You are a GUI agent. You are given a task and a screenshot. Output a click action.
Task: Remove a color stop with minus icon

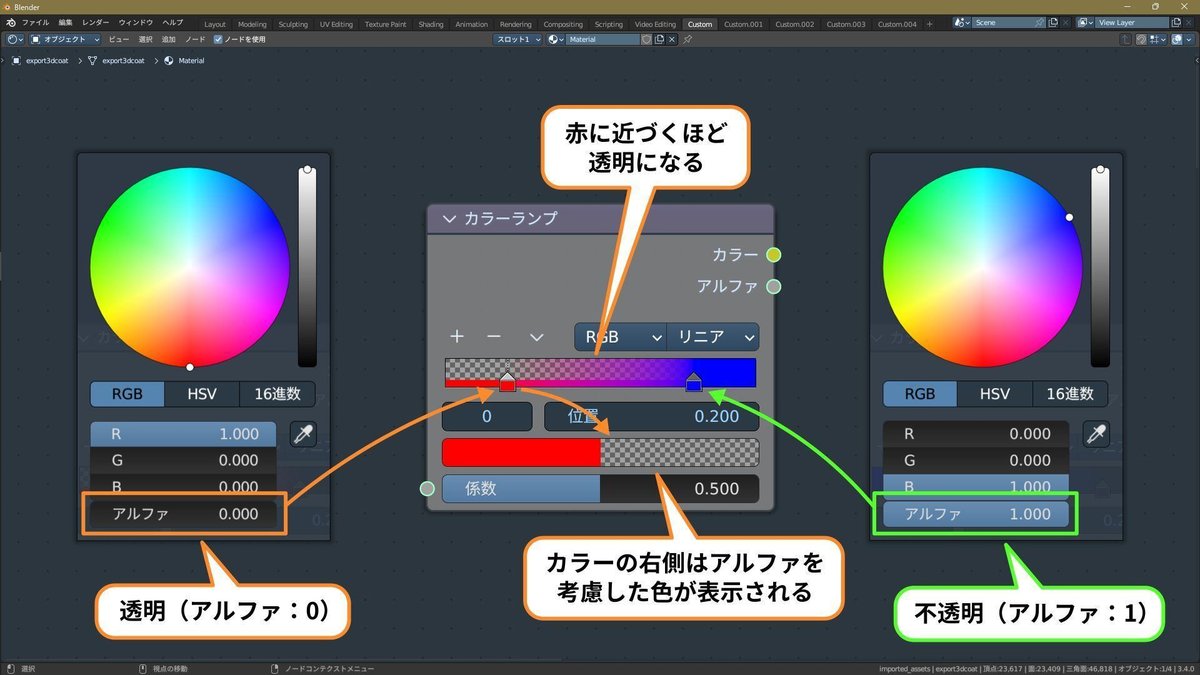[x=493, y=336]
